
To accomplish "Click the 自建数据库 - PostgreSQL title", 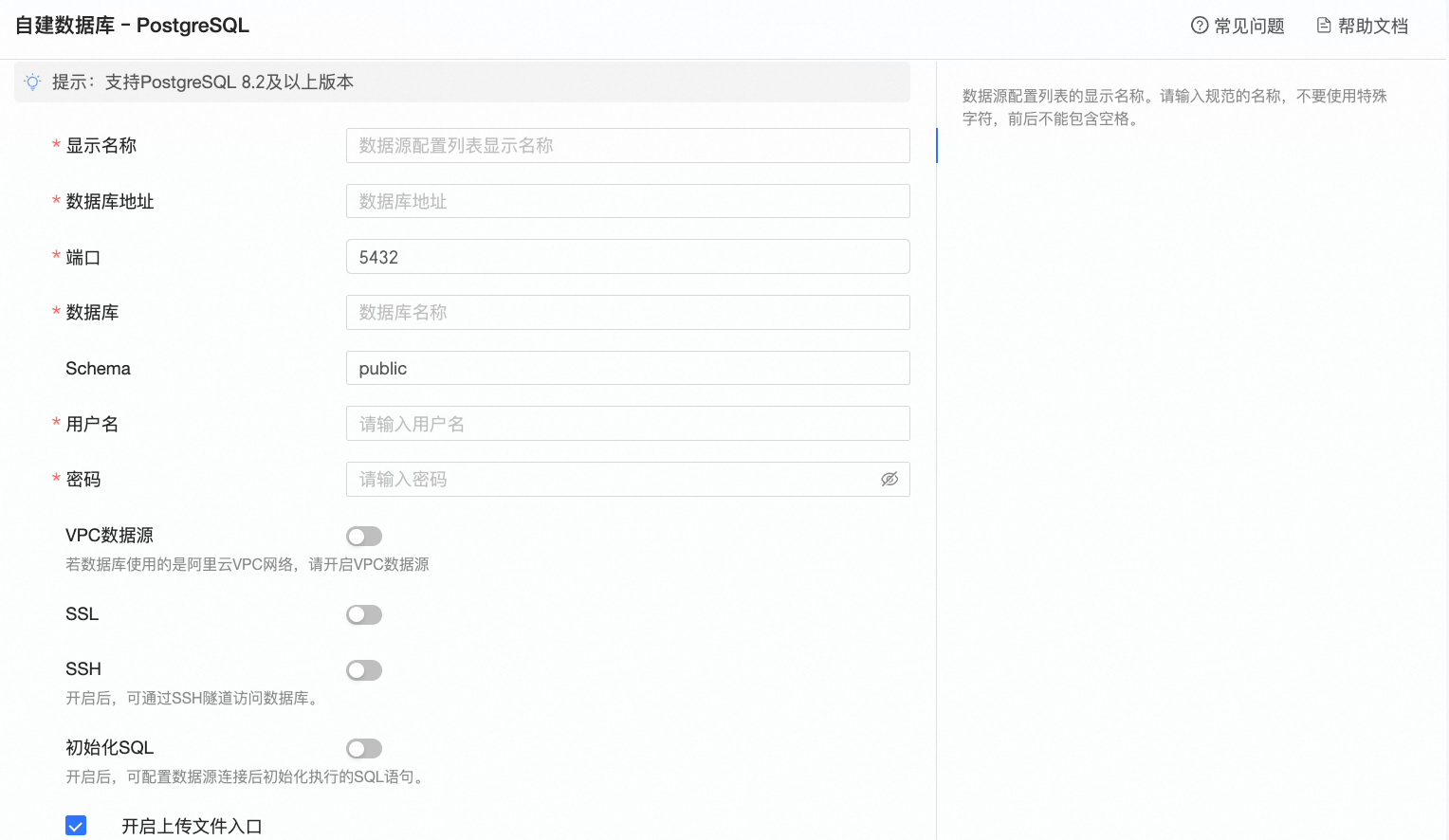I will (132, 26).
